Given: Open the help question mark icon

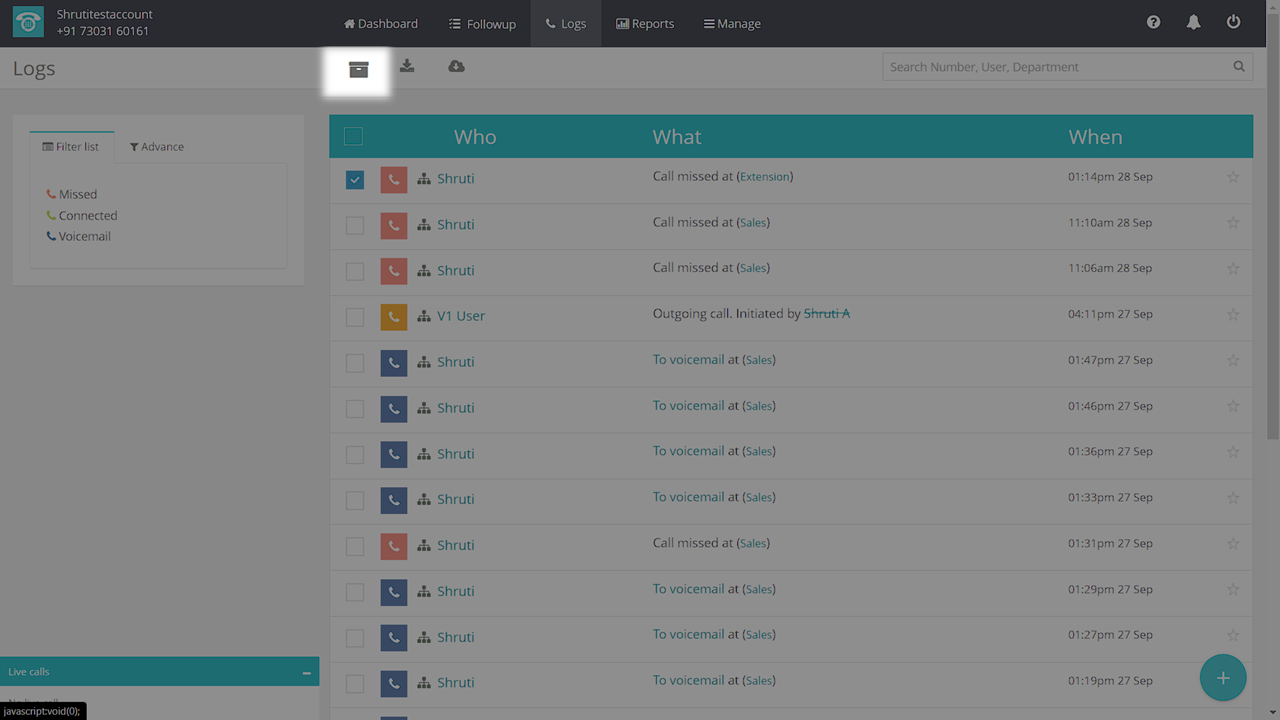Looking at the screenshot, I should 1153,22.
